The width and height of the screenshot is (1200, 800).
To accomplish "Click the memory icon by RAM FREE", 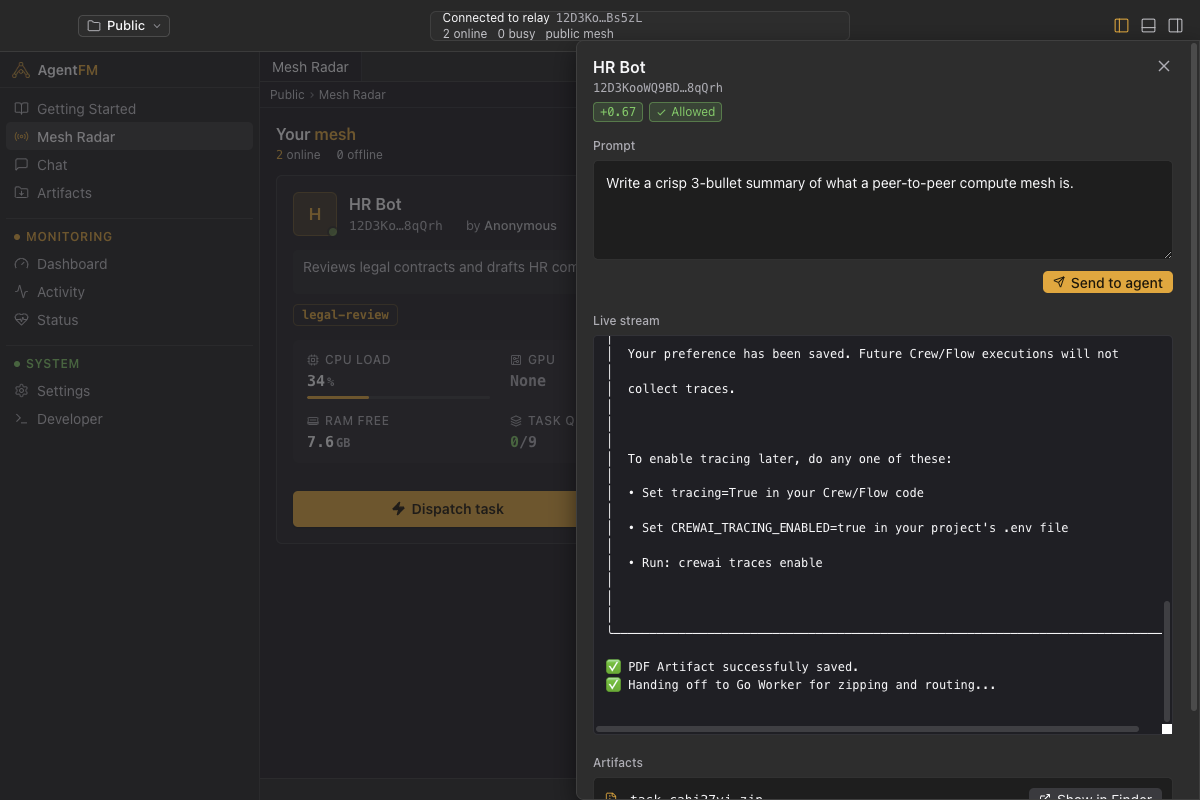I will 314,421.
